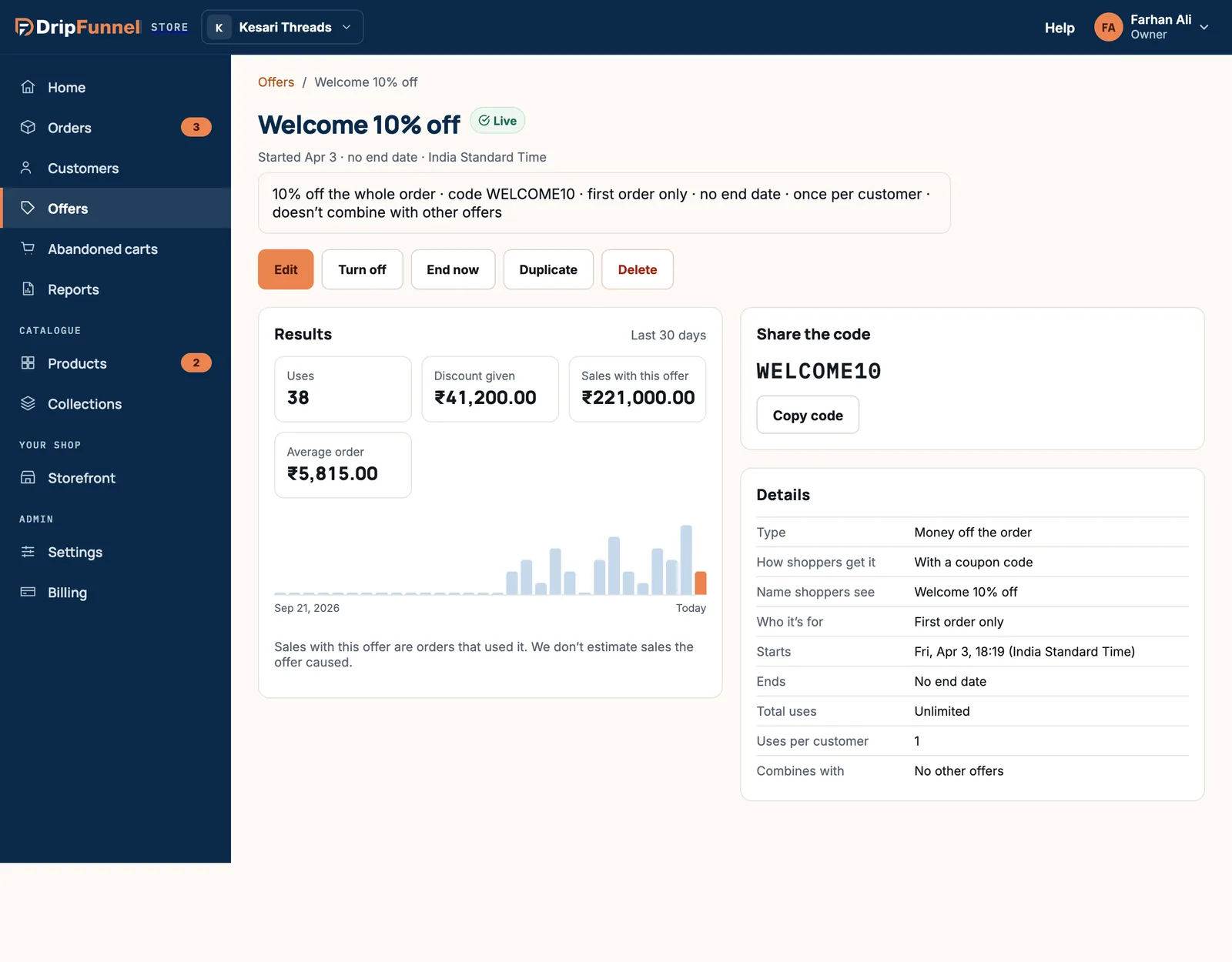Viewport: 1232px width, 962px height.
Task: Open Abandoned carts page
Action: [x=115, y=249]
